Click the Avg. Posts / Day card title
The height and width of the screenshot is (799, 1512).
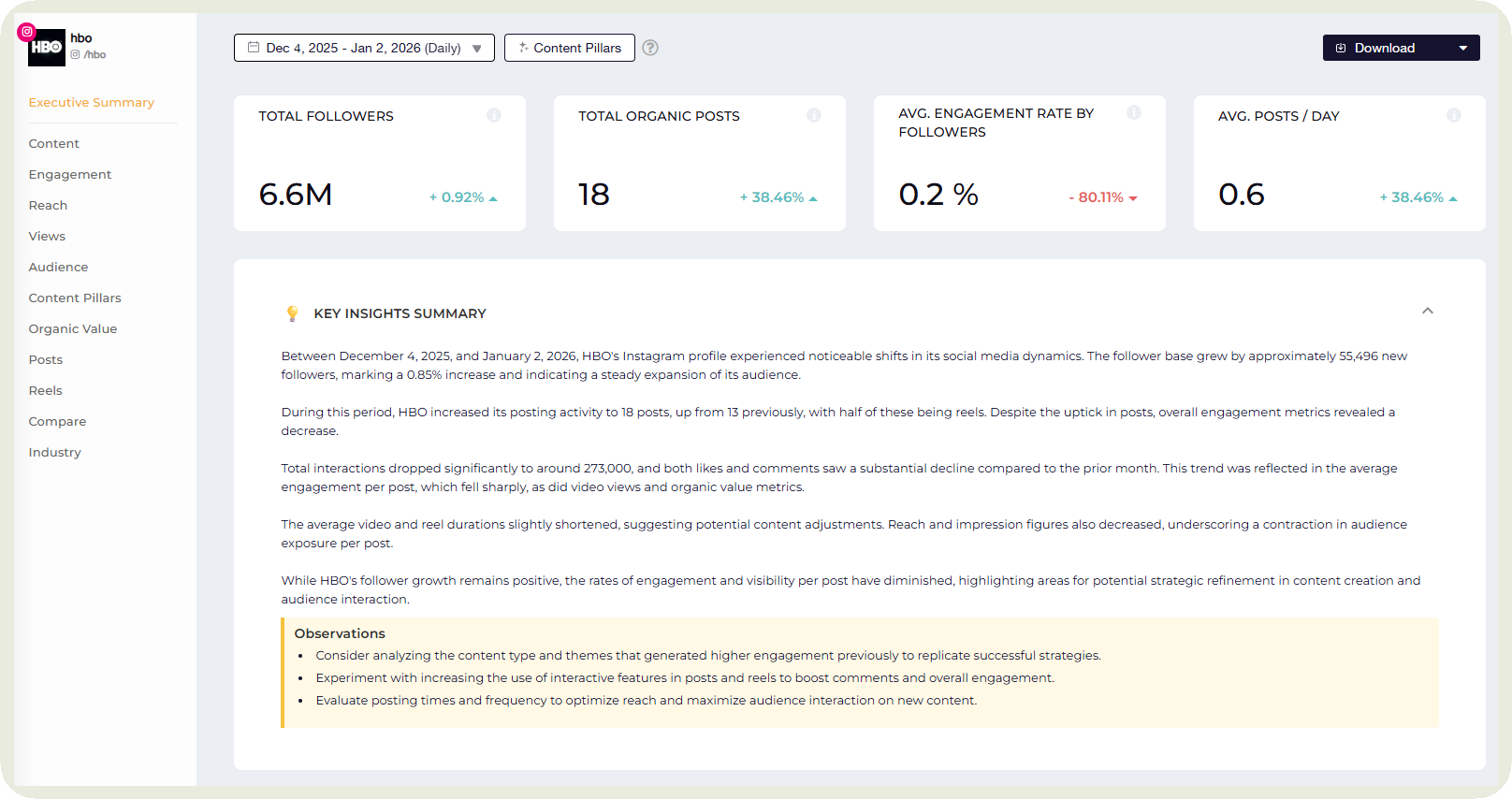1279,116
